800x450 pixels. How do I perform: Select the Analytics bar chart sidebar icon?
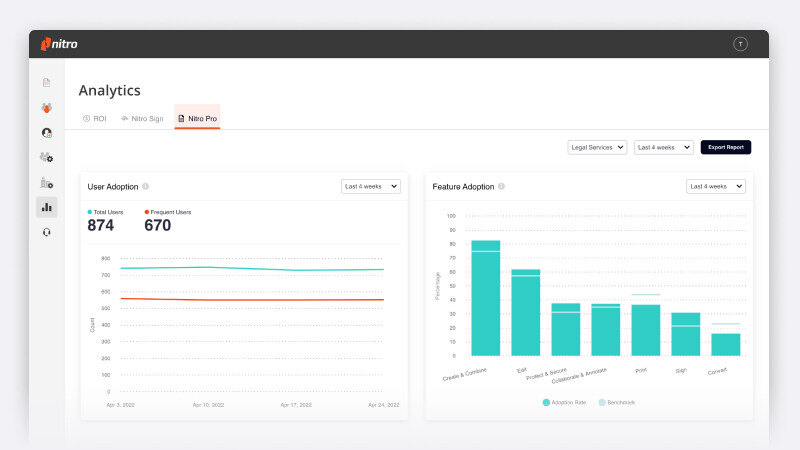point(46,207)
